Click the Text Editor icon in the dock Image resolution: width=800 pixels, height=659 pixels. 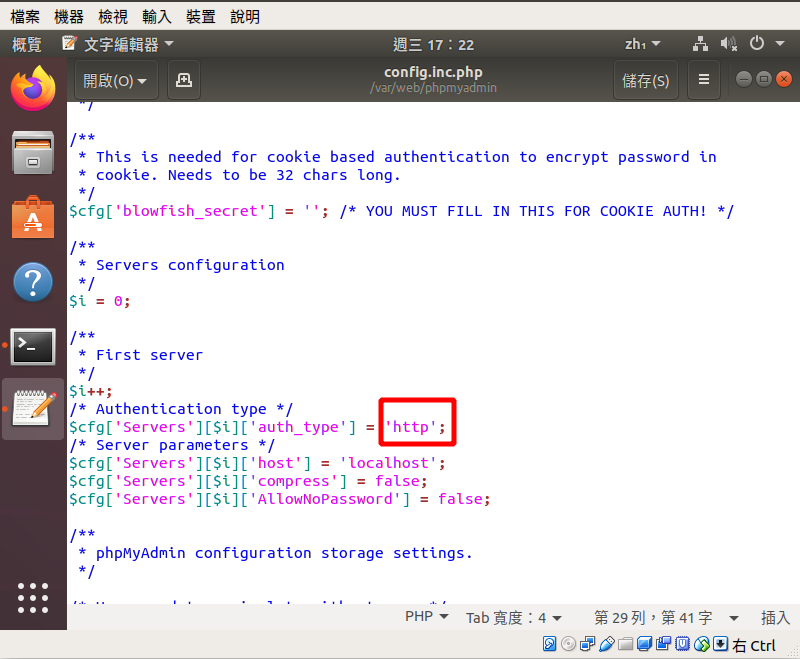tap(33, 409)
